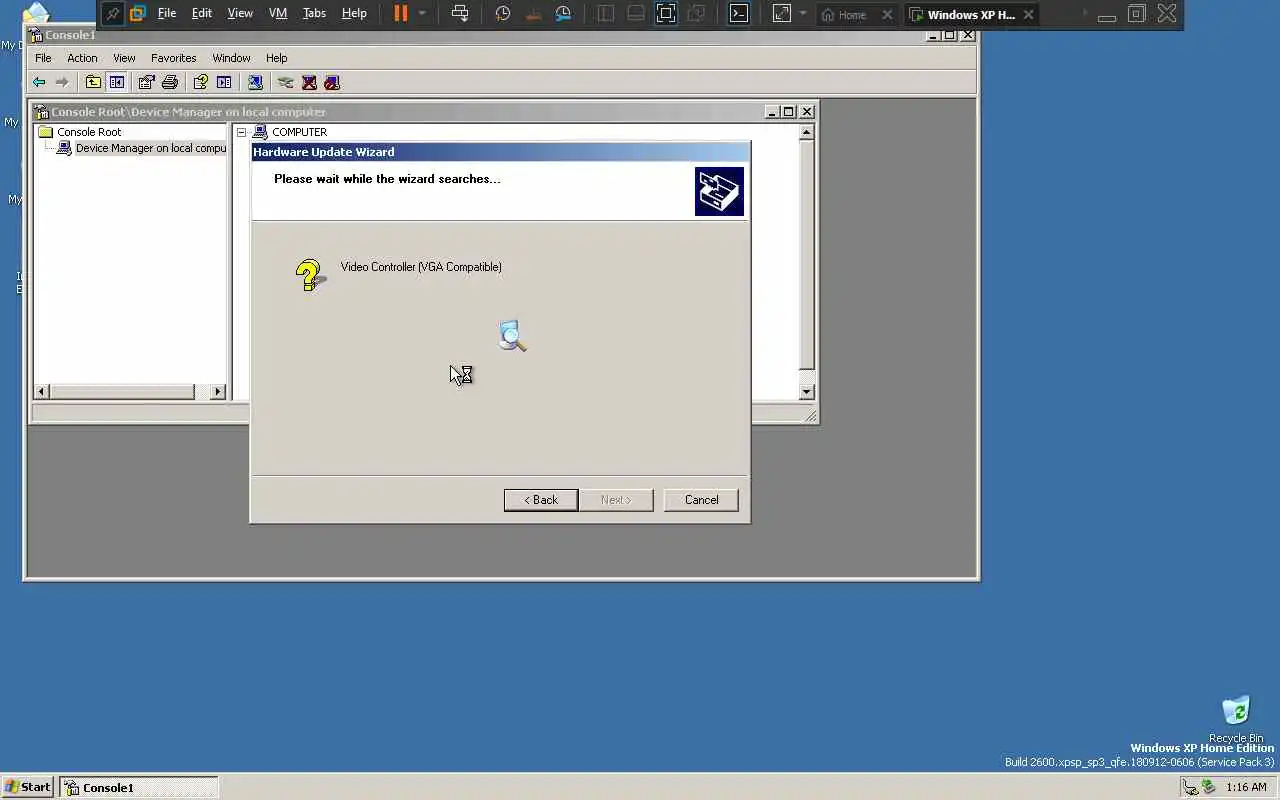
Task: Click the COMPUTER root device entry
Action: 299,132
